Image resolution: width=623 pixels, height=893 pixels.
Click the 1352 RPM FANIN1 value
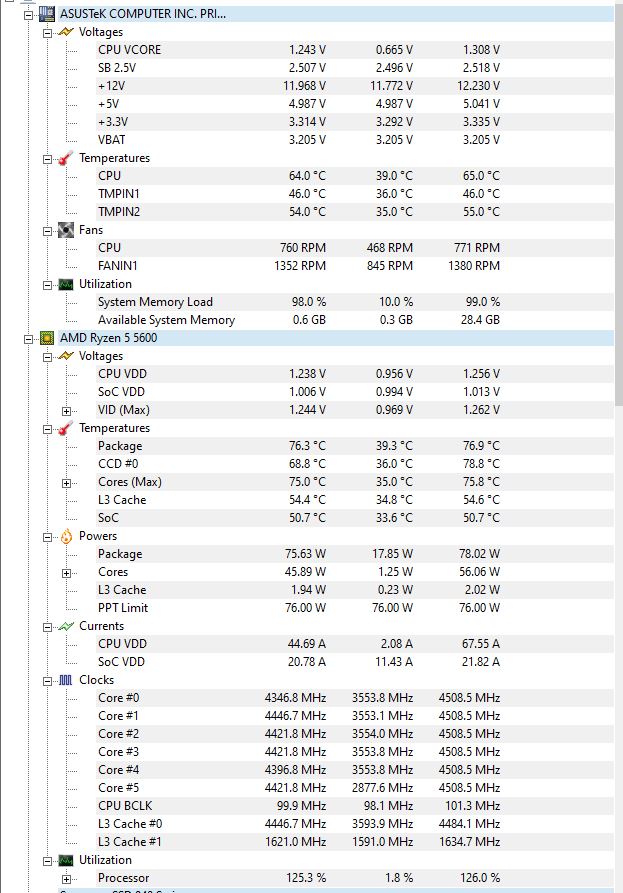[300, 265]
